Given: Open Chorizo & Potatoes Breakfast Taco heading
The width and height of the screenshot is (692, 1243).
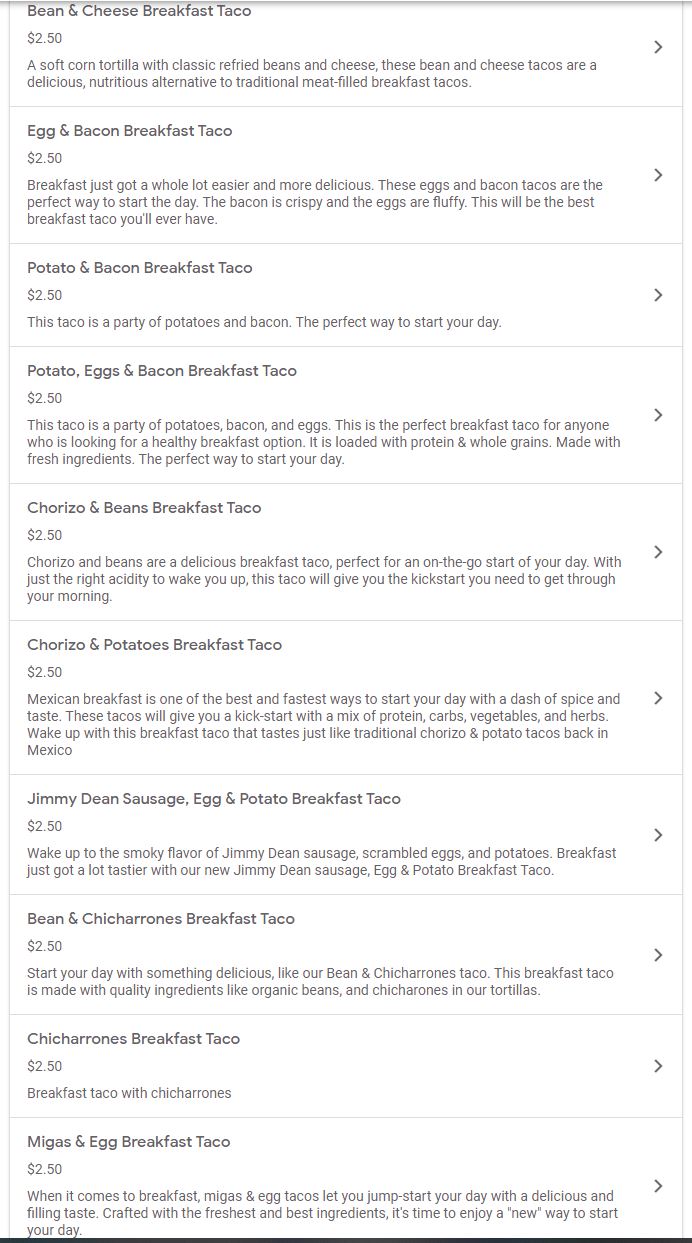Looking at the screenshot, I should point(154,645).
